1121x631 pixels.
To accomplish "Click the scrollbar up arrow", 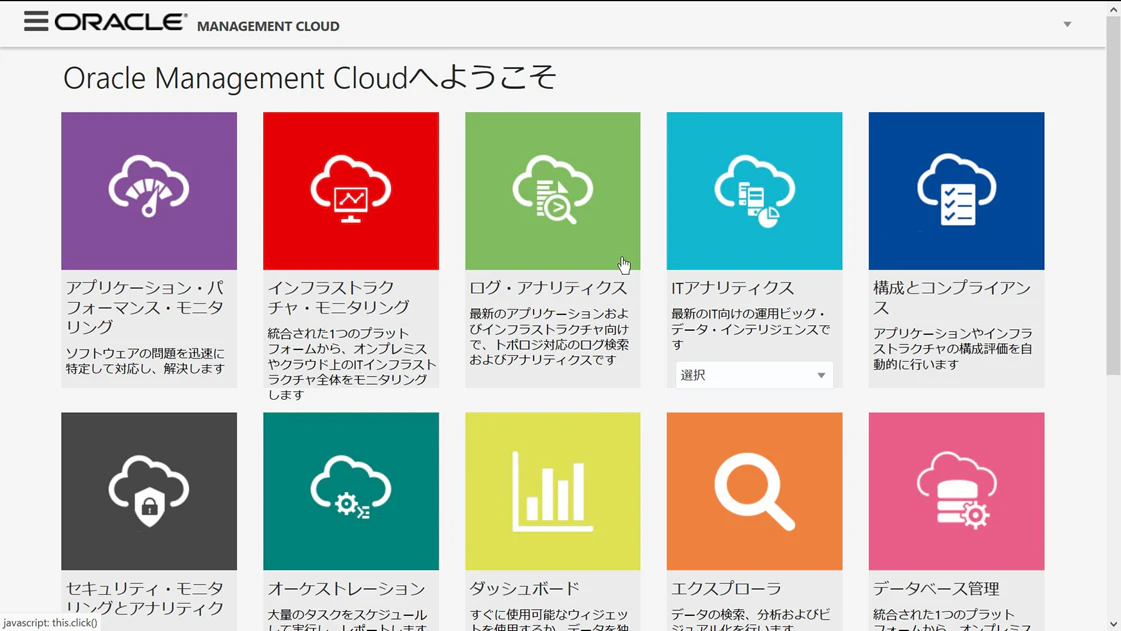I will click(1113, 8).
